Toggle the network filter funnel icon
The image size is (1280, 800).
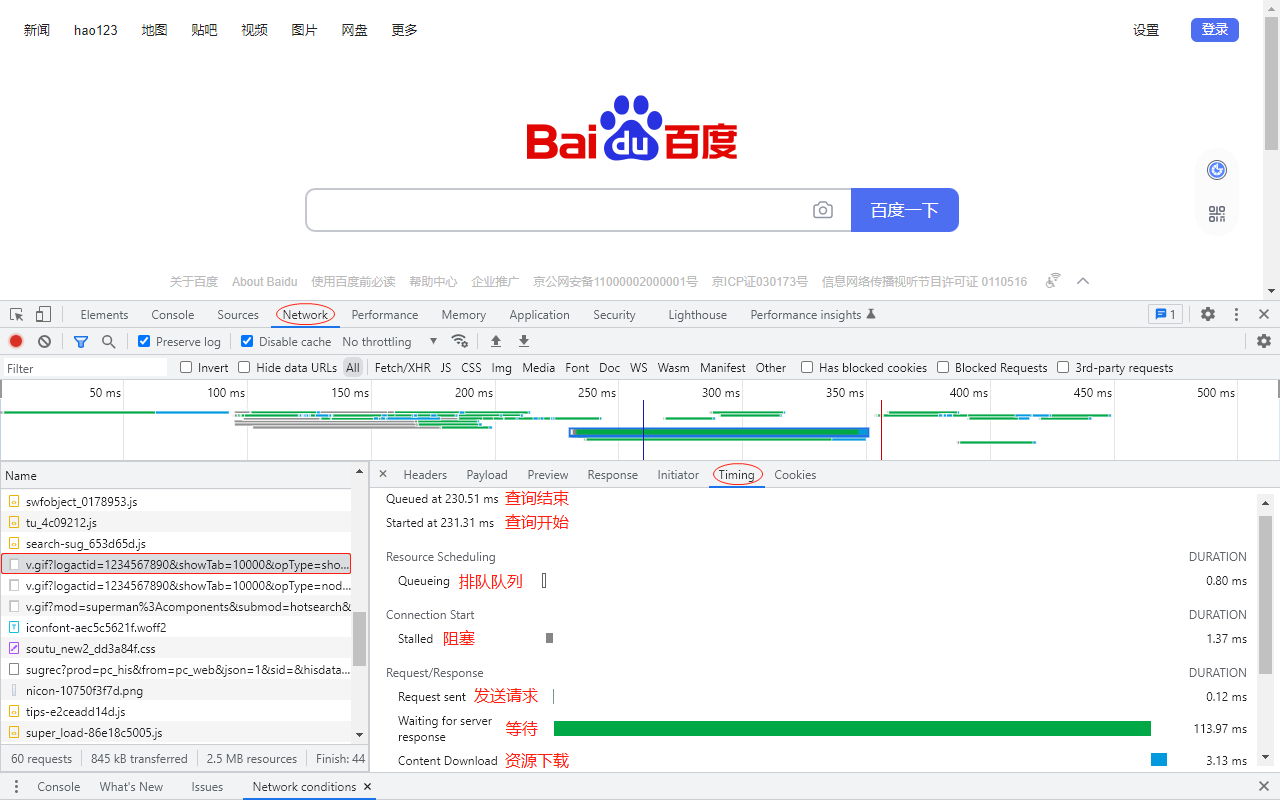click(x=81, y=341)
